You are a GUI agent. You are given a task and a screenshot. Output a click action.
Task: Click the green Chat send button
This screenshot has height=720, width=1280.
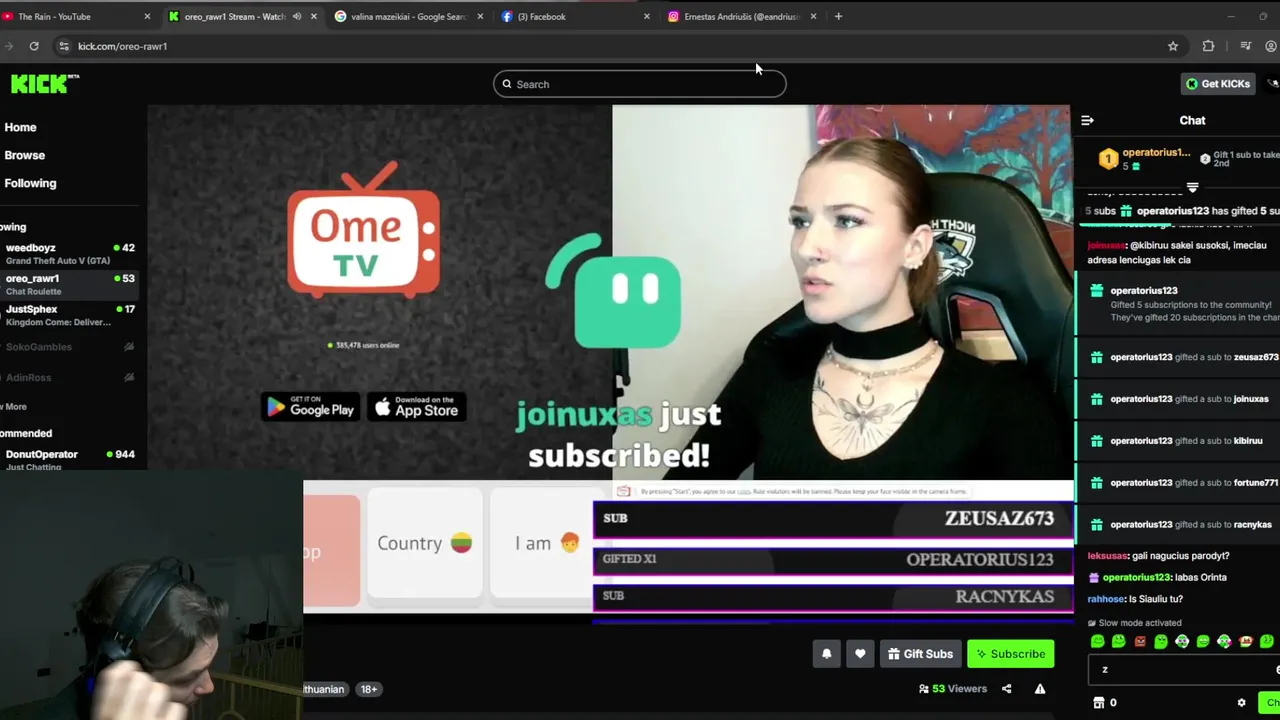click(x=1270, y=703)
